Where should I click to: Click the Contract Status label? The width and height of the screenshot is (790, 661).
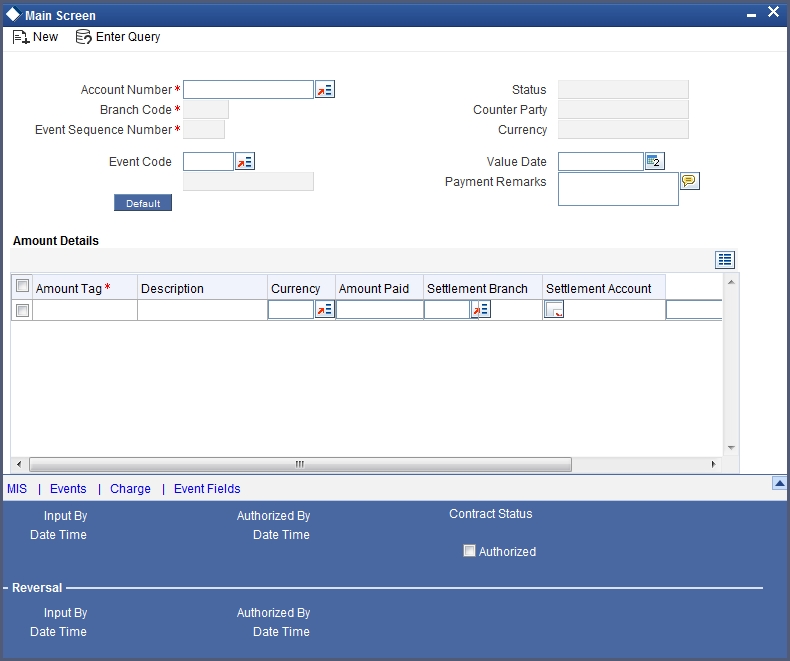click(491, 514)
